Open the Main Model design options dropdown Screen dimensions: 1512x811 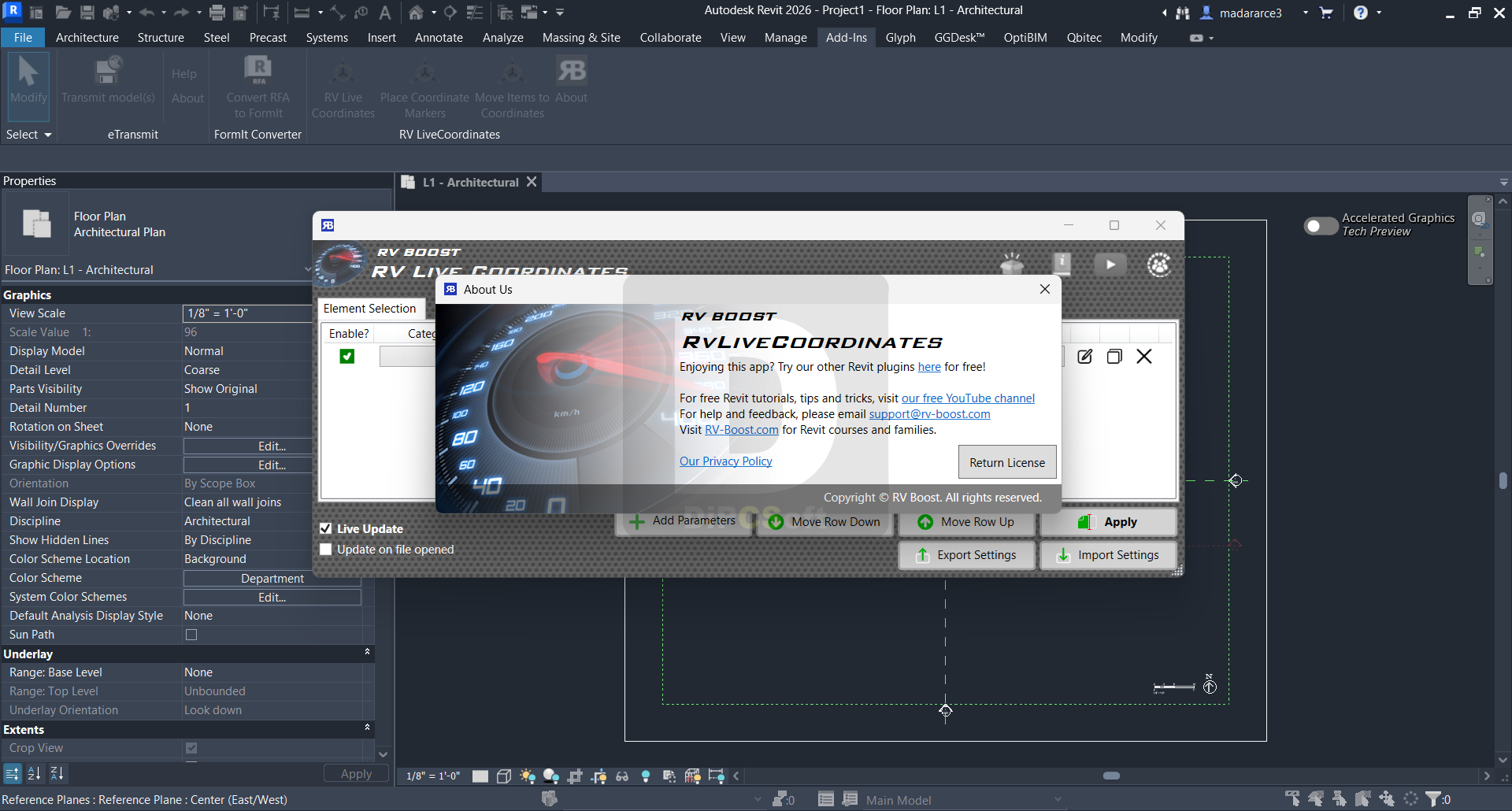click(965, 800)
